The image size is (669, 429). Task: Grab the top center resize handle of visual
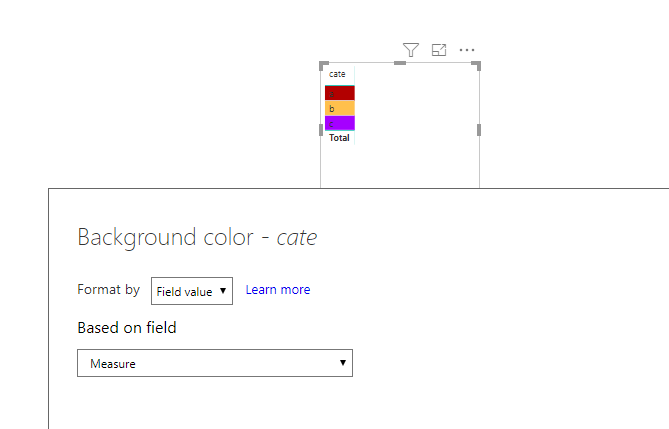coord(400,63)
